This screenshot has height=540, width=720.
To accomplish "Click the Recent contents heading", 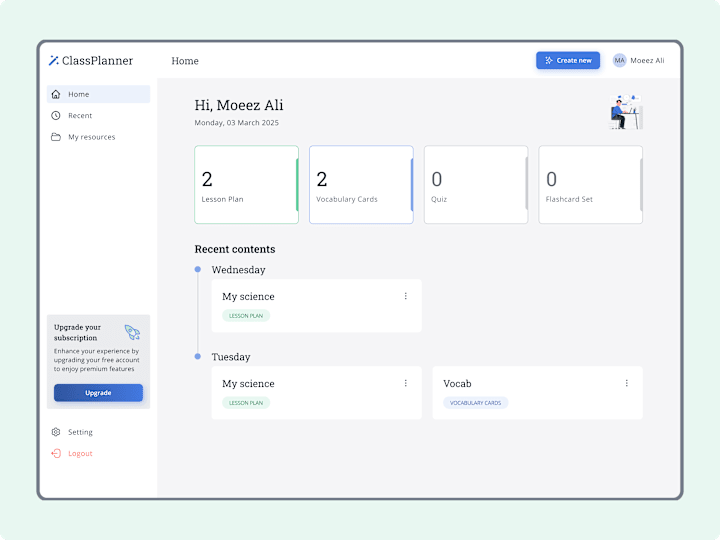I will click(235, 249).
